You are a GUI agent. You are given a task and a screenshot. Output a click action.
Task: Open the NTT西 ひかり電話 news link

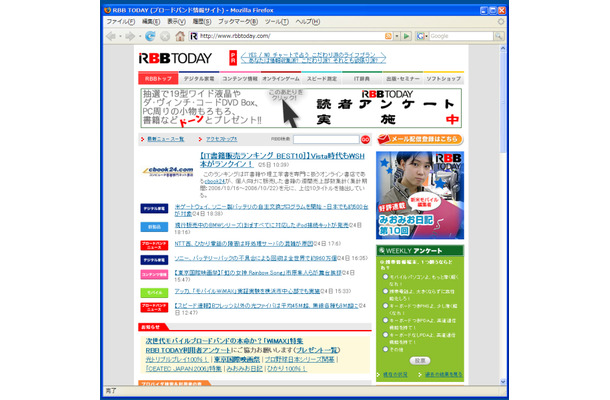point(244,244)
